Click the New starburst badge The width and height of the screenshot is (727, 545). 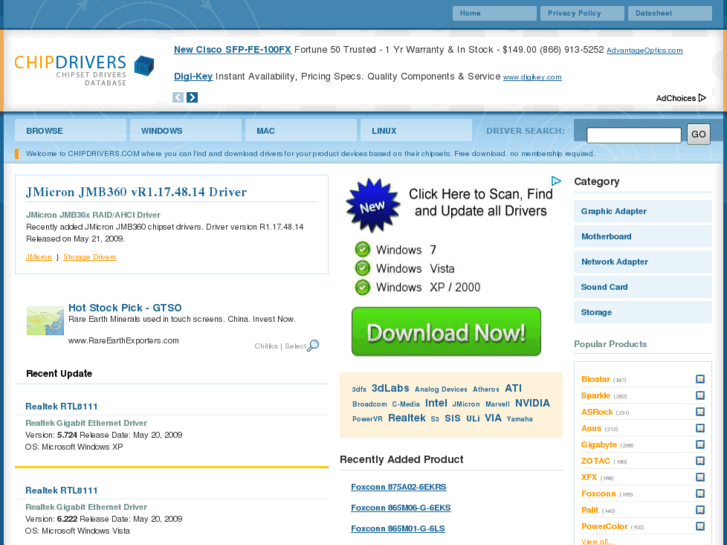(373, 205)
